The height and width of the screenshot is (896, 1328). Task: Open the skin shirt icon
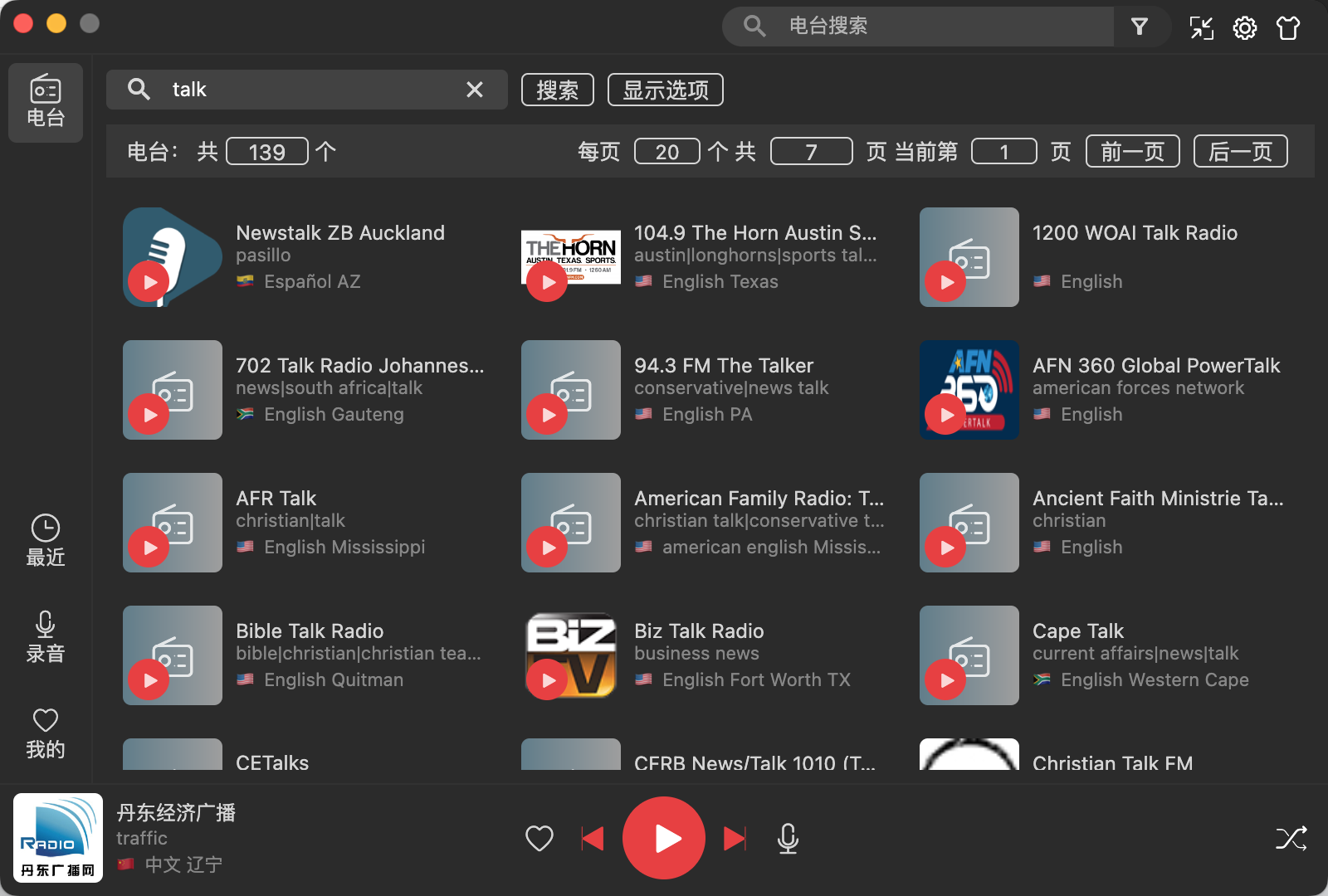[1288, 27]
